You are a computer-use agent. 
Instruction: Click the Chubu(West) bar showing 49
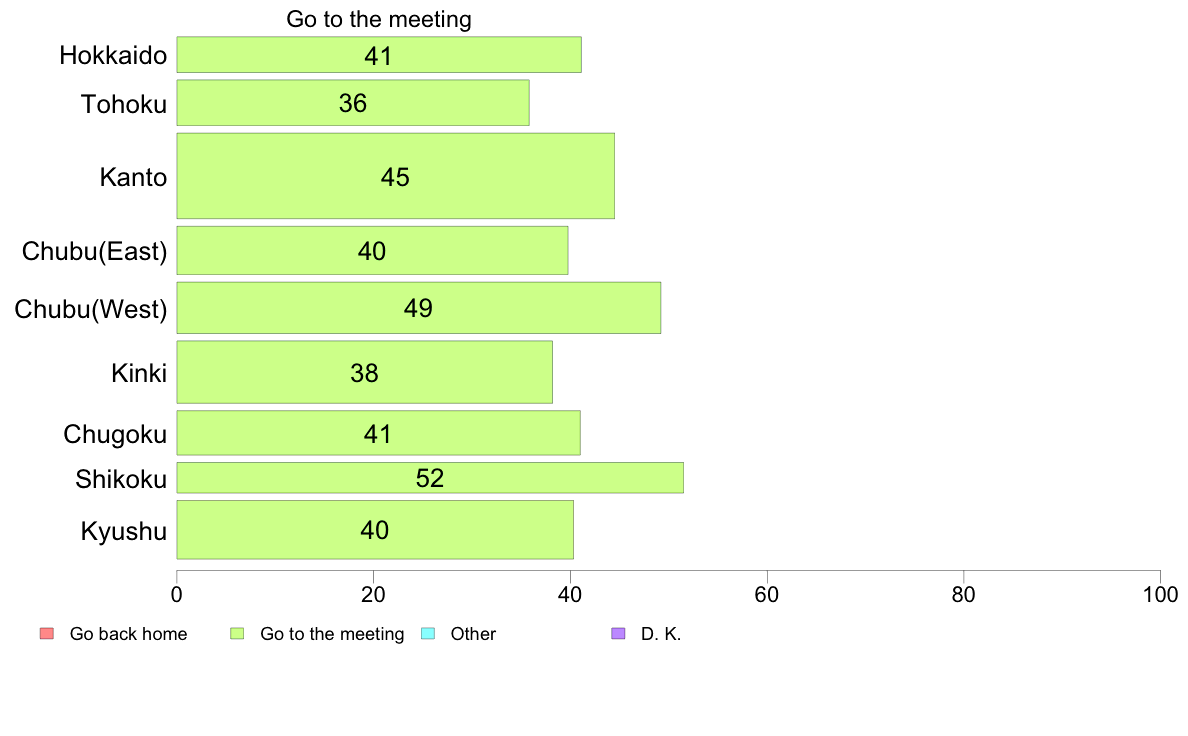pyautogui.click(x=418, y=308)
